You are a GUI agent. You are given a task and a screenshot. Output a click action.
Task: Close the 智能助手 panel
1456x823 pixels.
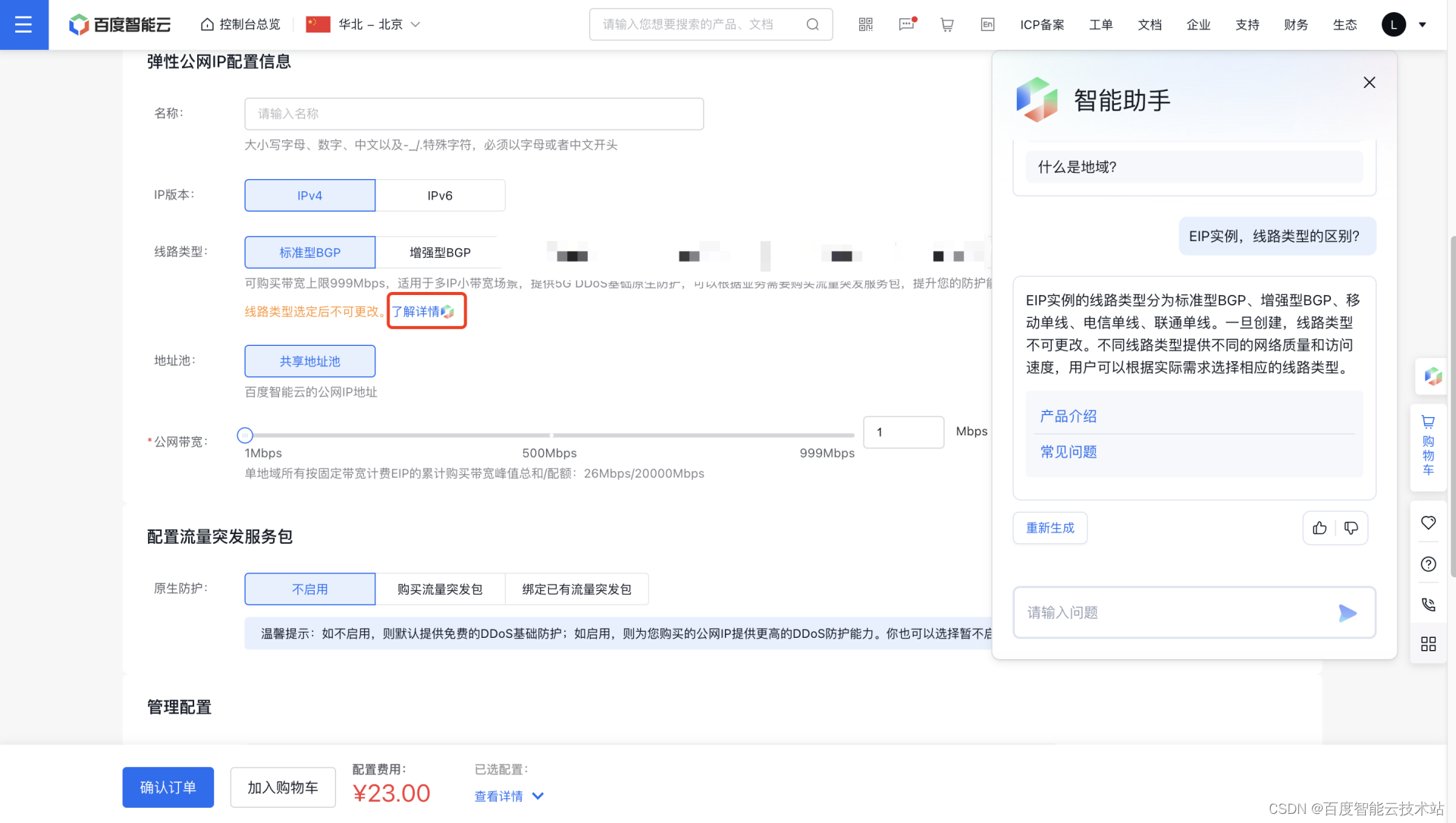1369,82
